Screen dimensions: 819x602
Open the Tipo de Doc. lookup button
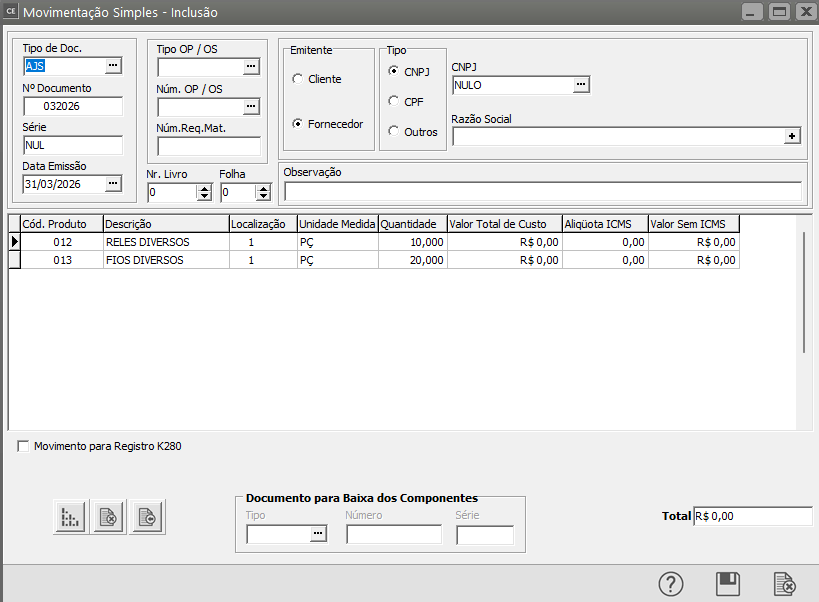113,66
